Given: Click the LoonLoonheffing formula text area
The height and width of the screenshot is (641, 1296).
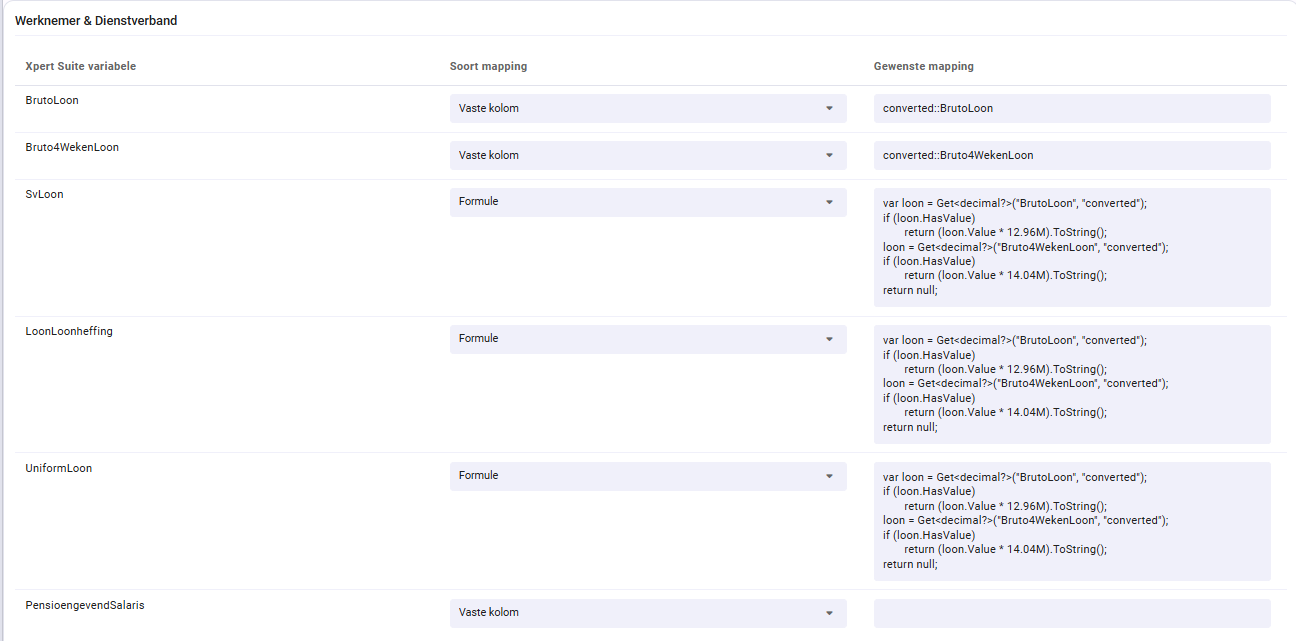Looking at the screenshot, I should coord(1072,384).
